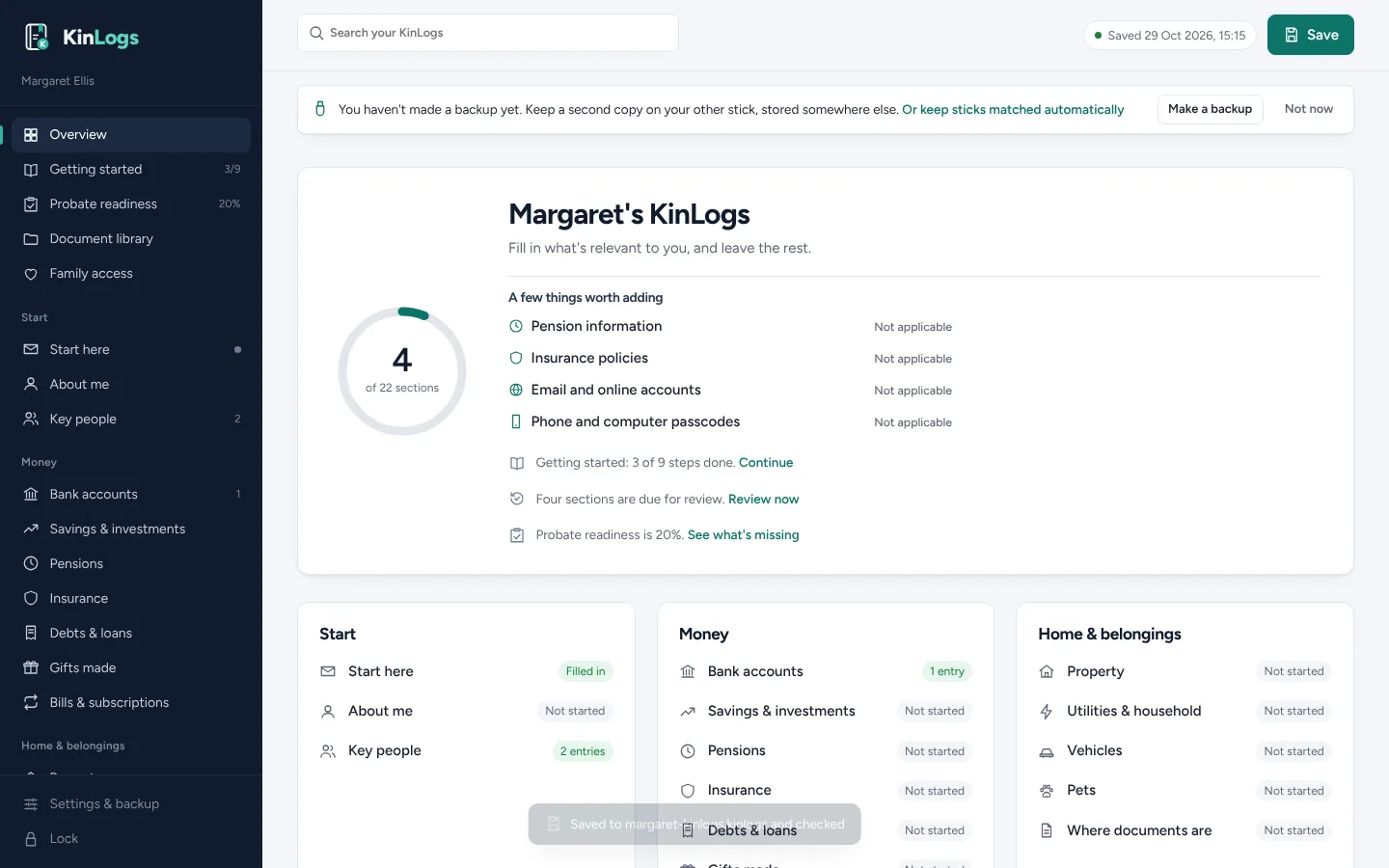Open Getting started in the sidebar
The height and width of the screenshot is (868, 1389).
pyautogui.click(x=131, y=170)
